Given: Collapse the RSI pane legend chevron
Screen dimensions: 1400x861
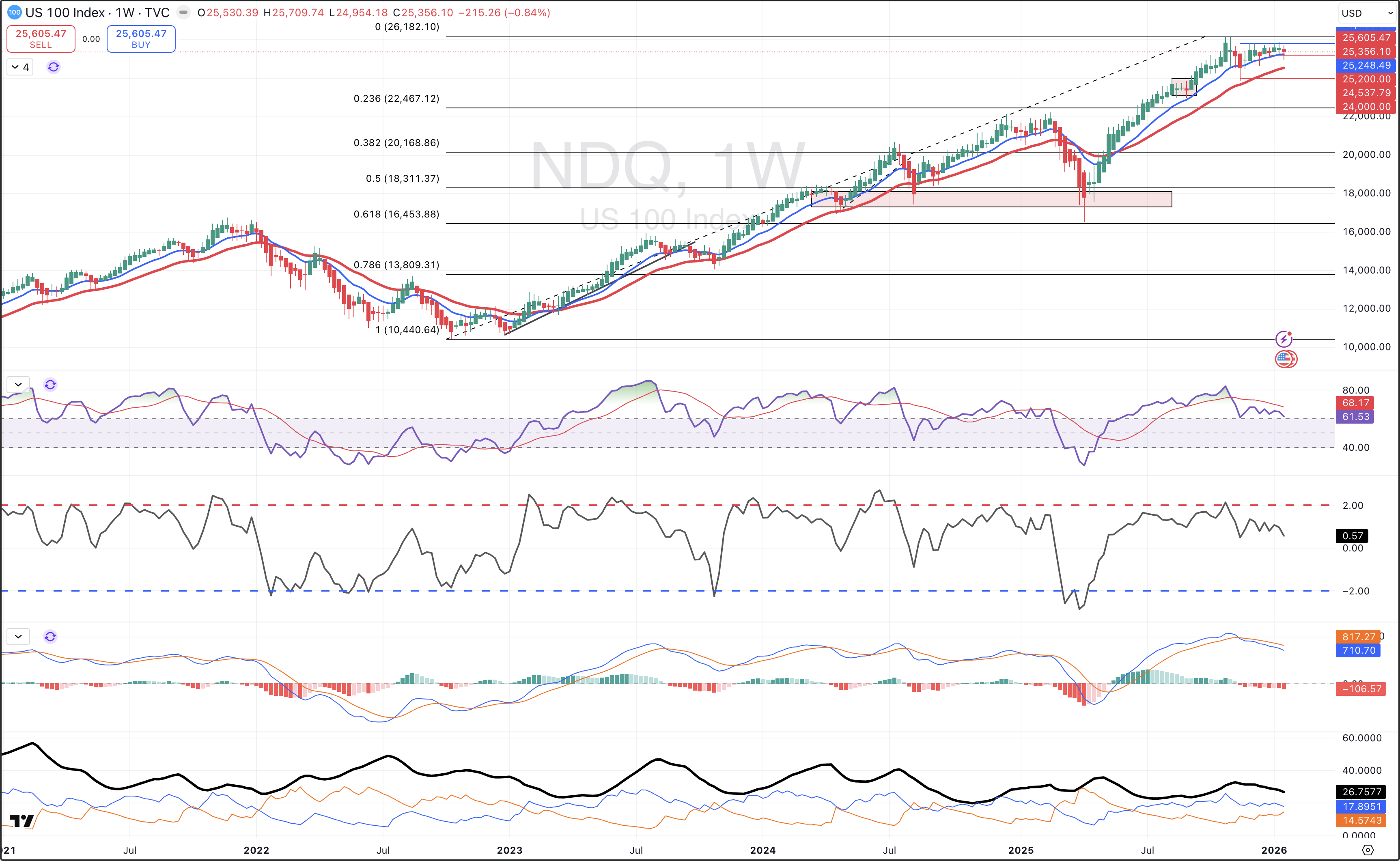Looking at the screenshot, I should coord(18,384).
